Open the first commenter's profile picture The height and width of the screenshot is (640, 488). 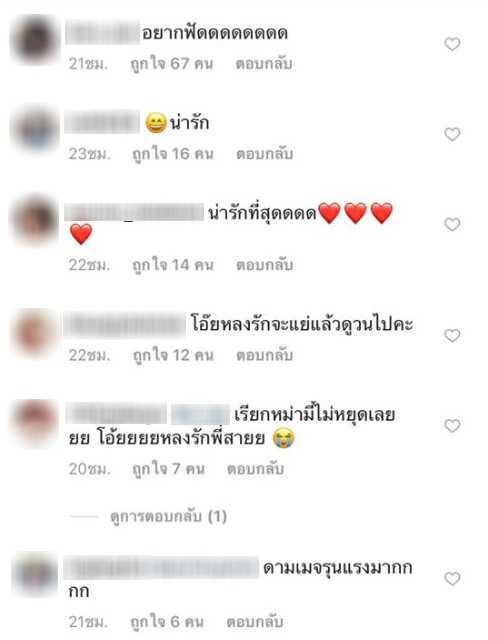pos(35,40)
